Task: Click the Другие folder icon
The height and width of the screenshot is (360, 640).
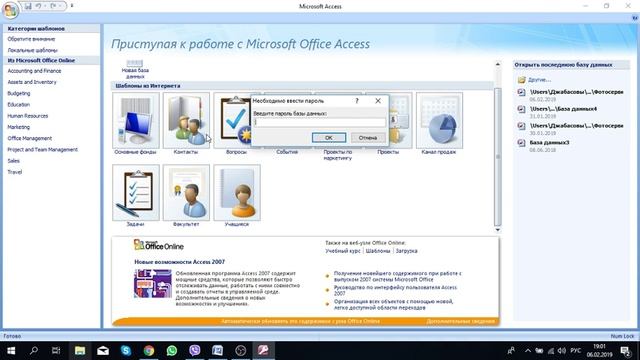Action: click(x=521, y=80)
